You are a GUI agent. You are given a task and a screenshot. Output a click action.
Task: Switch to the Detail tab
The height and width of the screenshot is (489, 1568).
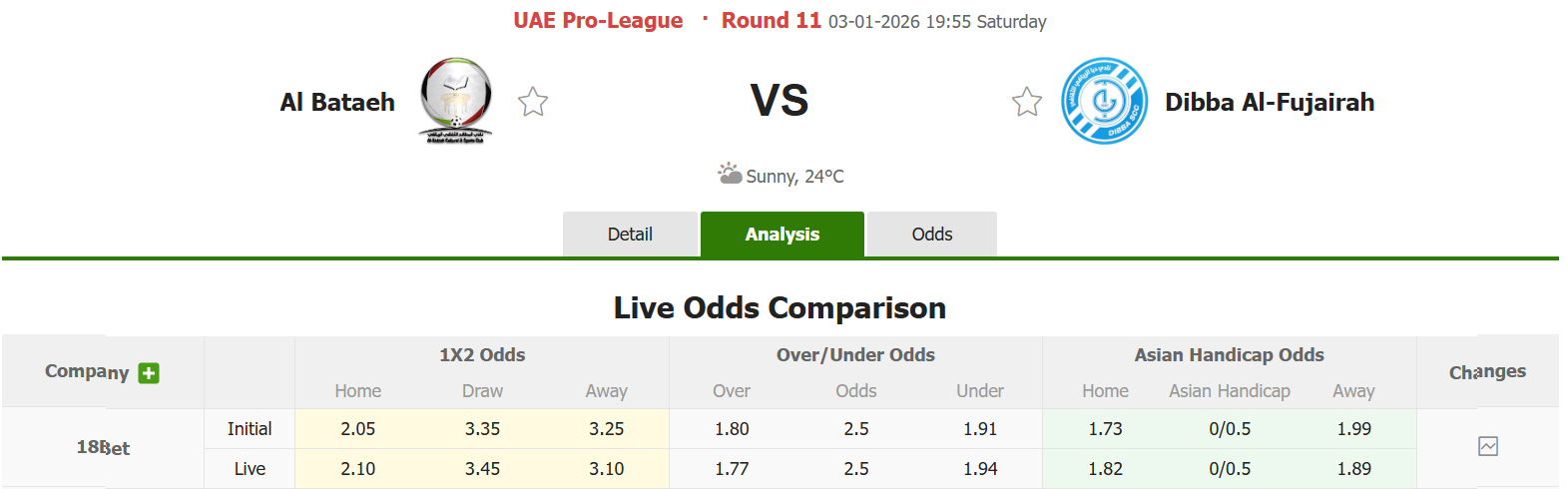(630, 235)
